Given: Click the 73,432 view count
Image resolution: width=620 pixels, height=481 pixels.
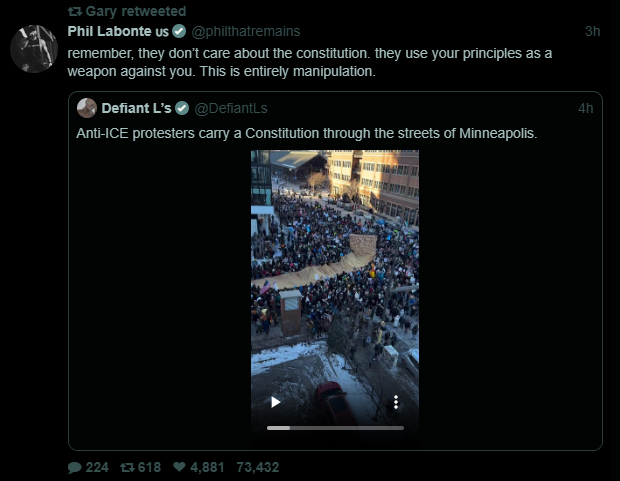Looking at the screenshot, I should pyautogui.click(x=258, y=468).
